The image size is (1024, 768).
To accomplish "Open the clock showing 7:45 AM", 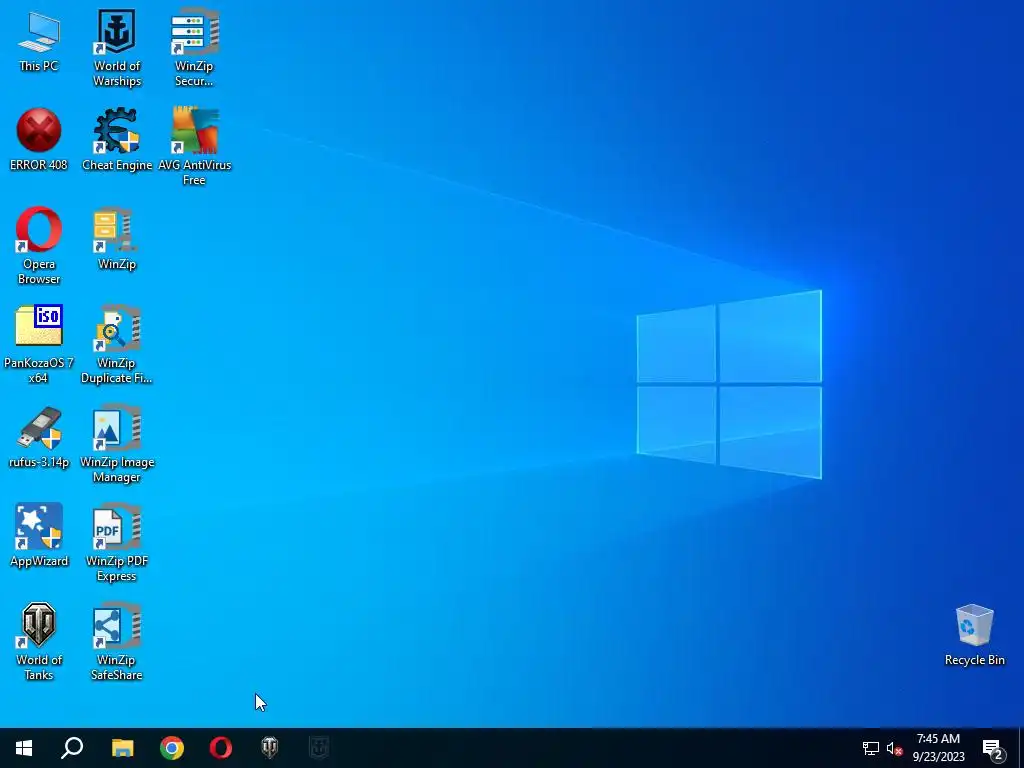I will pos(938,748).
